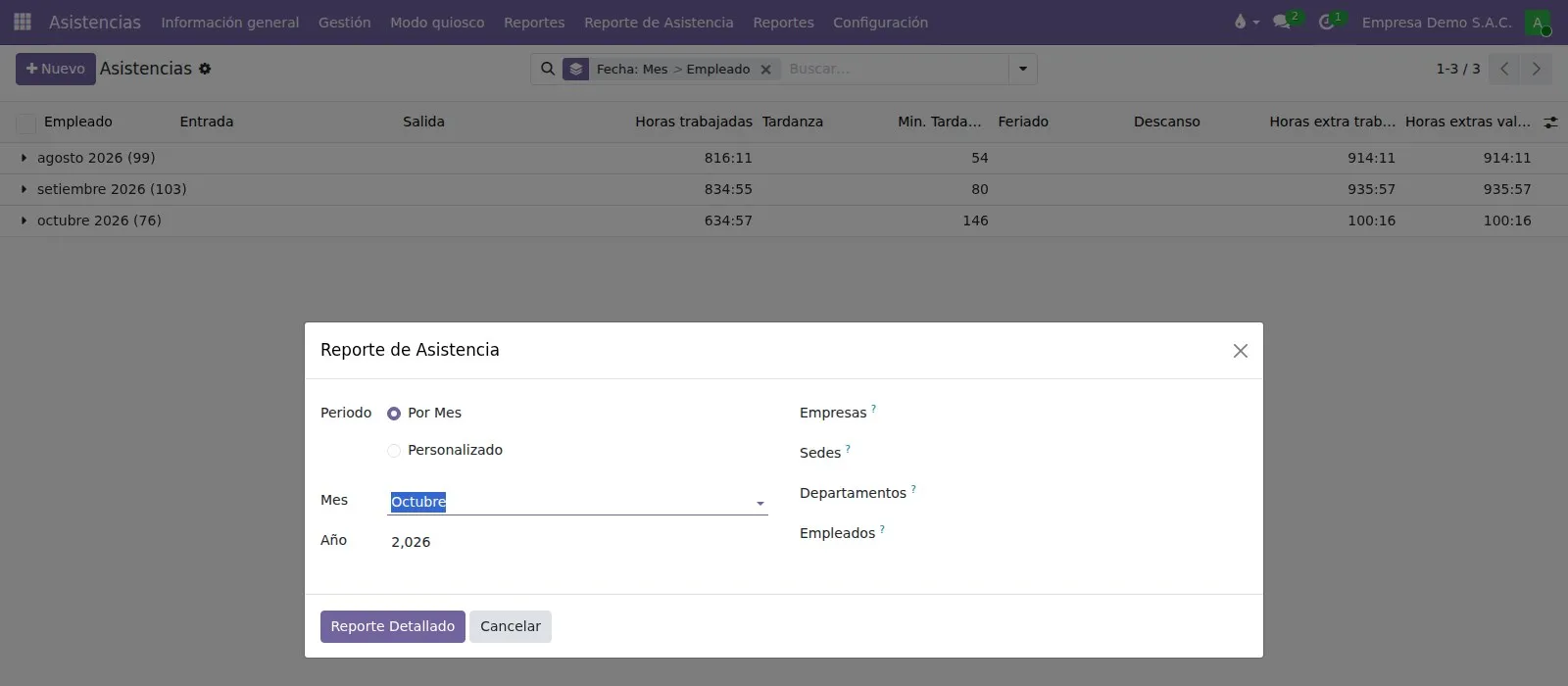1568x686 pixels.
Task: Remove the Fecha: Mes > Empleado filter
Action: coord(766,70)
